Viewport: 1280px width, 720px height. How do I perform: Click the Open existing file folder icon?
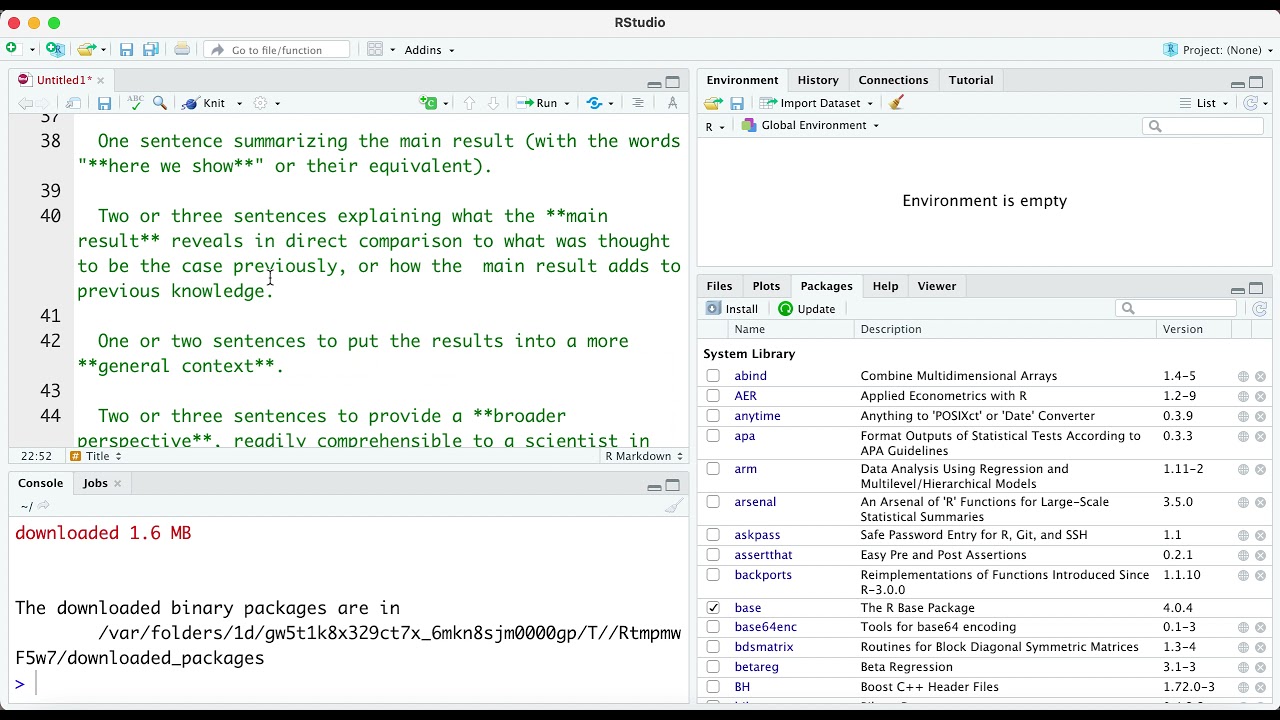[x=87, y=49]
